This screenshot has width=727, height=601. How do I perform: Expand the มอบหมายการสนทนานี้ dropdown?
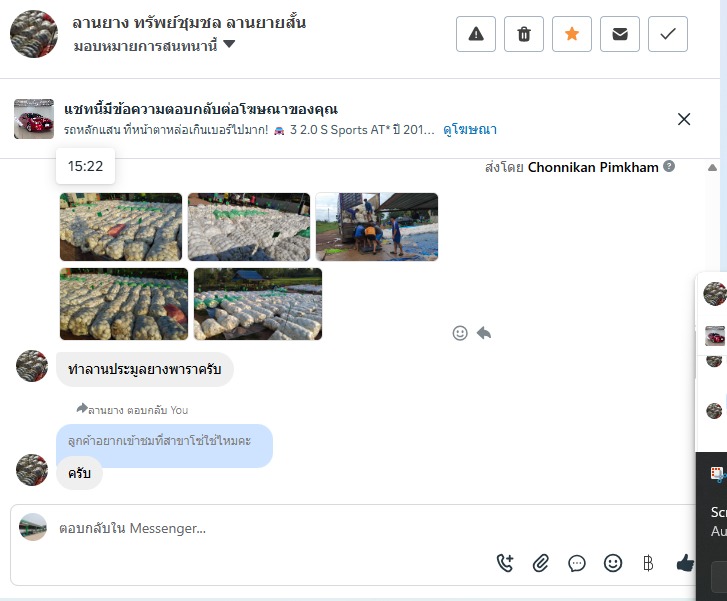[229, 44]
